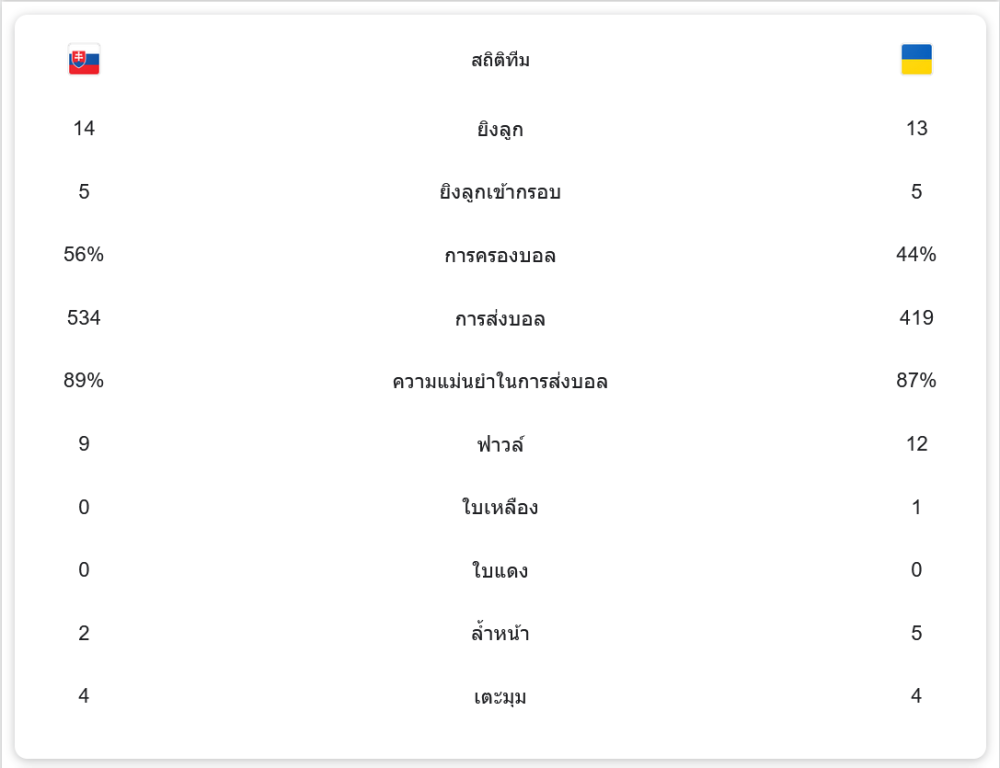This screenshot has height=768, width=1000.
Task: Click Ukraine's 87% pass accuracy value
Action: click(916, 381)
